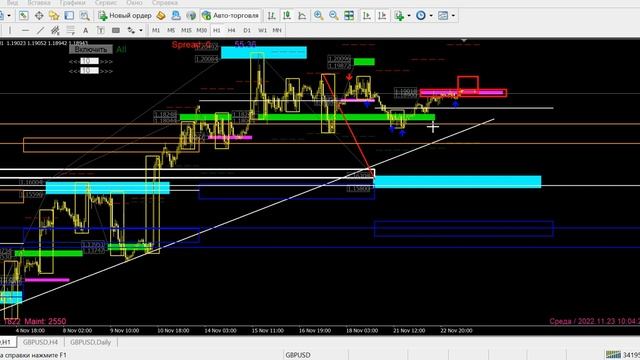Switch timeframe to H1
The width and height of the screenshot is (640, 360).
click(x=217, y=30)
